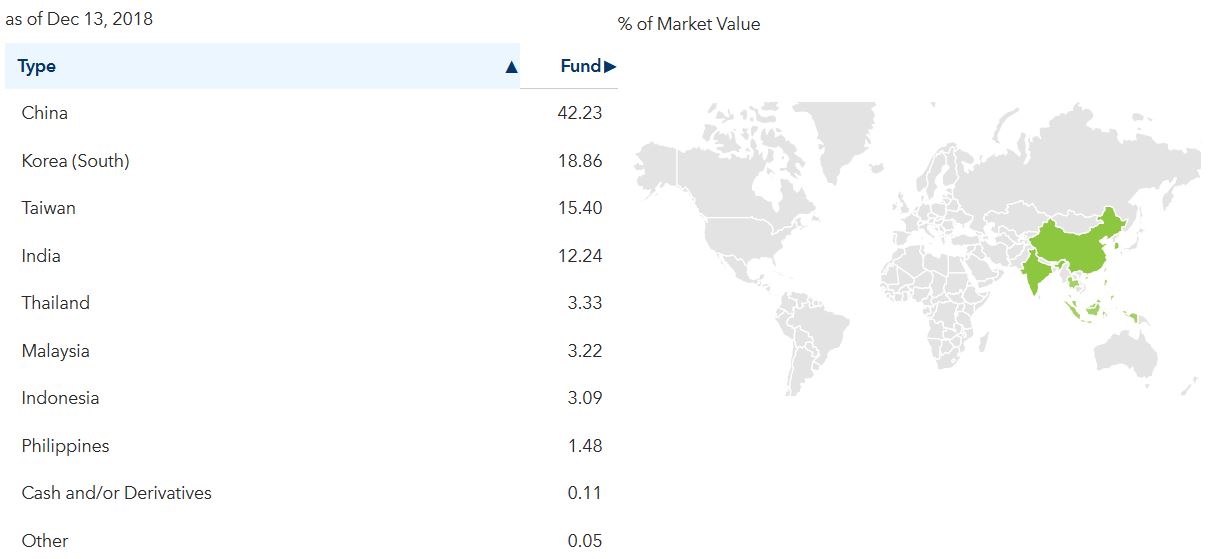
Task: Select the Malaysia row label
Action: point(56,351)
